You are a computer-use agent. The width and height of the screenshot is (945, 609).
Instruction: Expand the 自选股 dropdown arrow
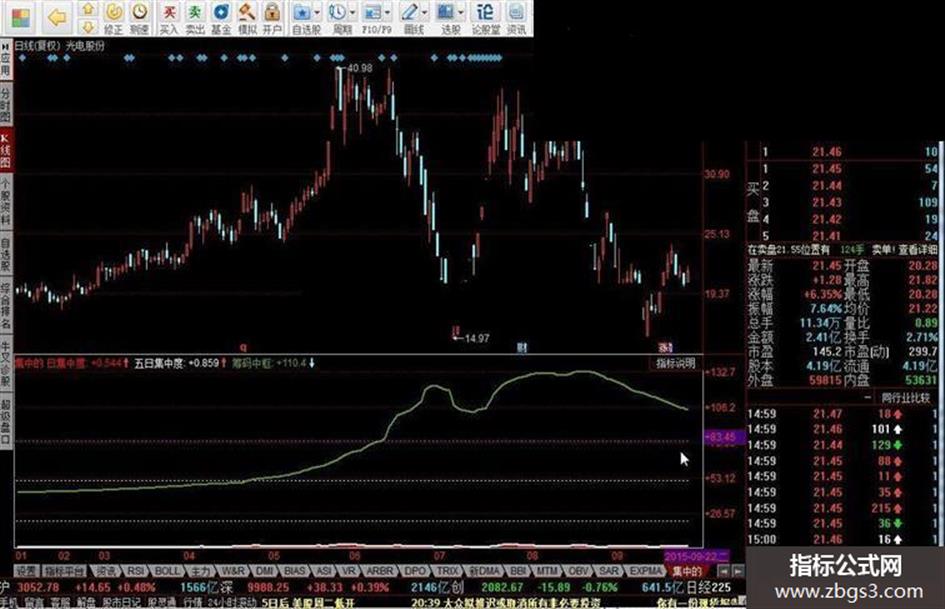coord(317,12)
